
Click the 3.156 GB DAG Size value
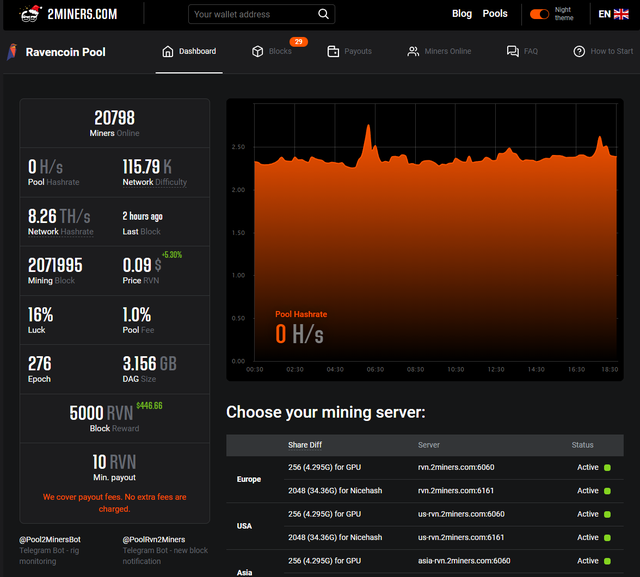[x=149, y=364]
